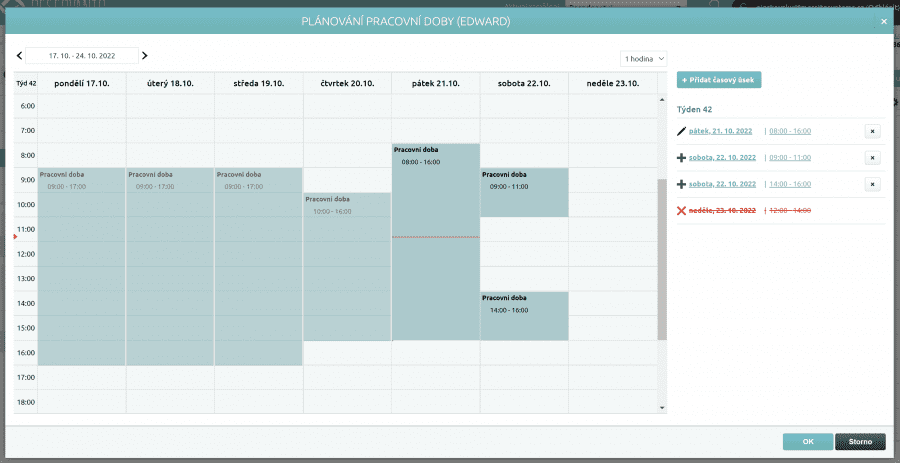Click the red cross icon beside neděle entry
The image size is (900, 463).
[x=682, y=211]
